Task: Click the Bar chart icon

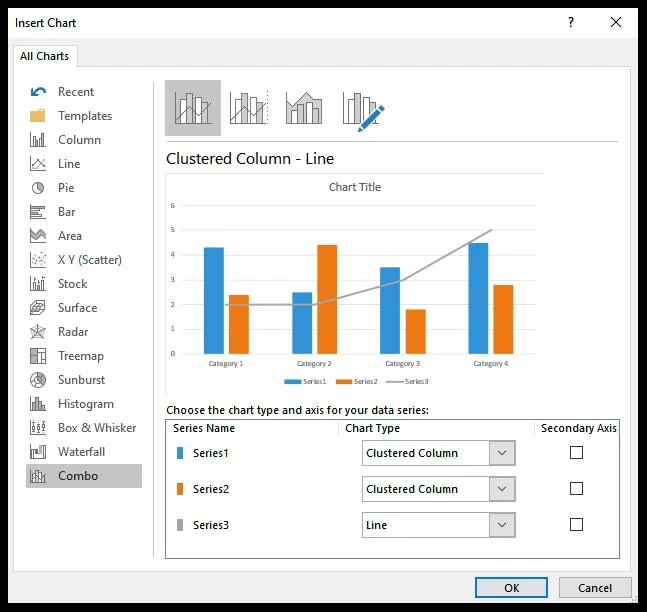Action: [38, 212]
